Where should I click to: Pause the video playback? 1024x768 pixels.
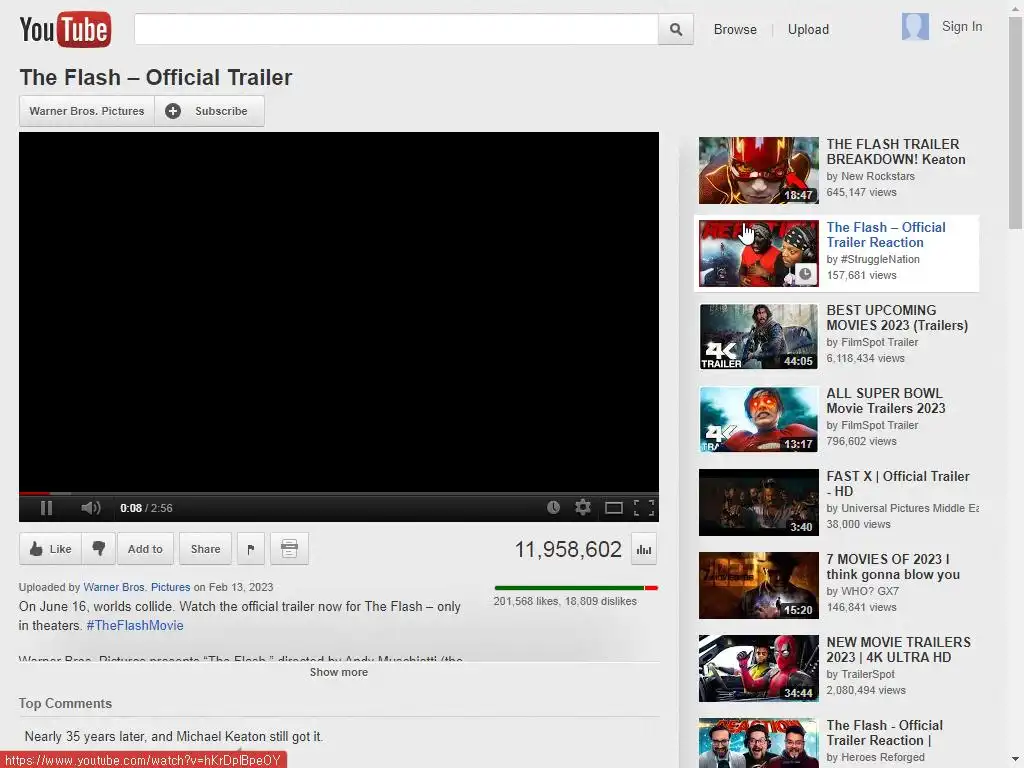click(x=46, y=508)
